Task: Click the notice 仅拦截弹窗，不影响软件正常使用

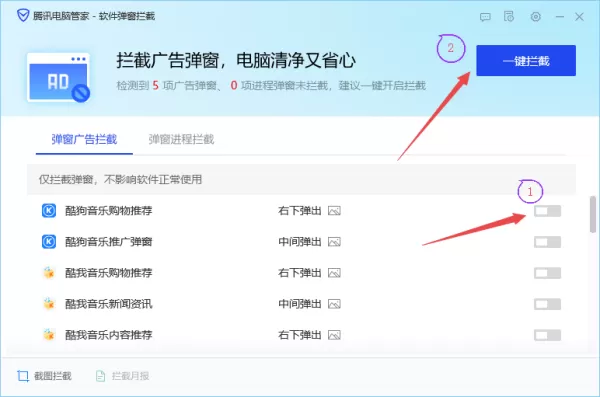Action: [x=120, y=179]
